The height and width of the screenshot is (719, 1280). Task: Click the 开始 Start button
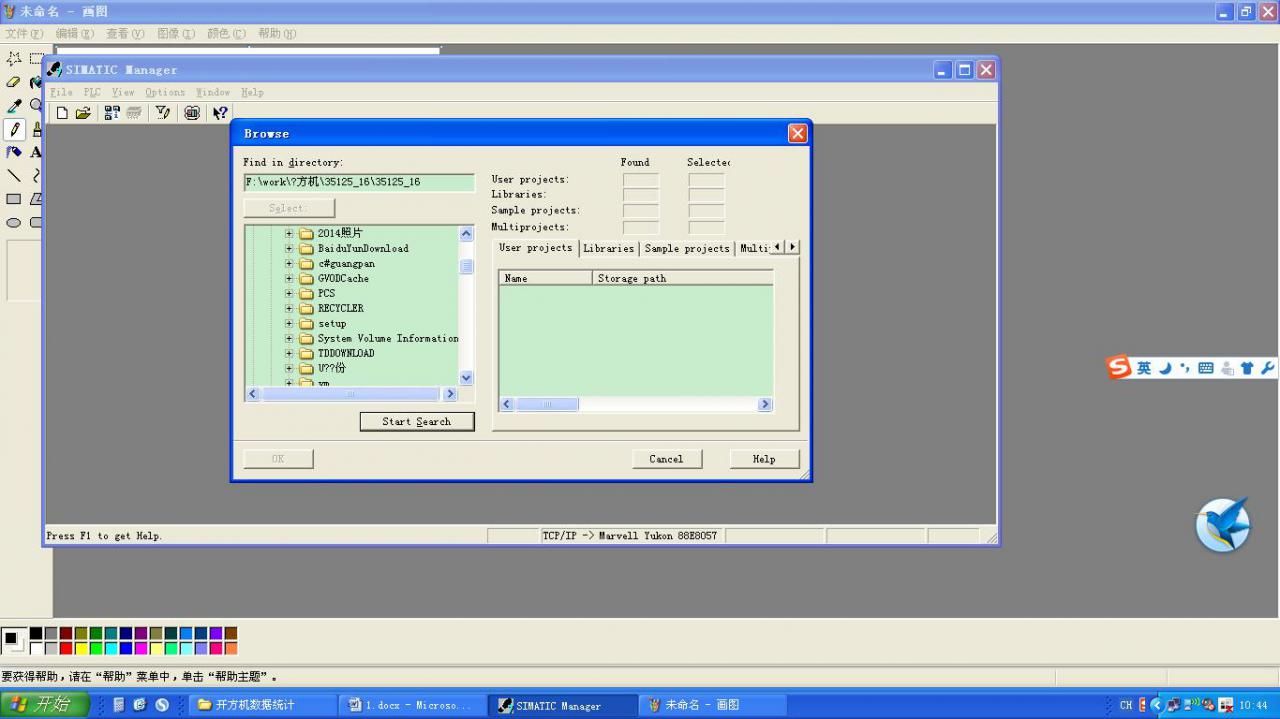(45, 705)
